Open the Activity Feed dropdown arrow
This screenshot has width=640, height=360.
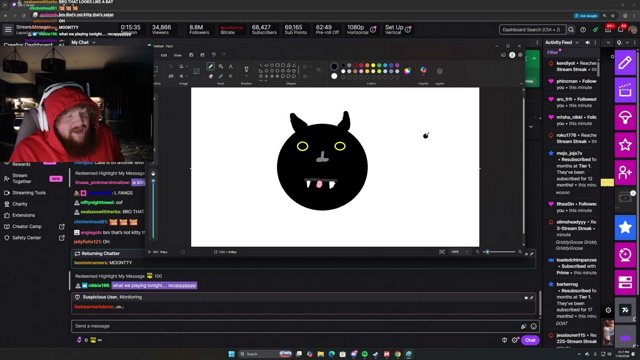577,42
